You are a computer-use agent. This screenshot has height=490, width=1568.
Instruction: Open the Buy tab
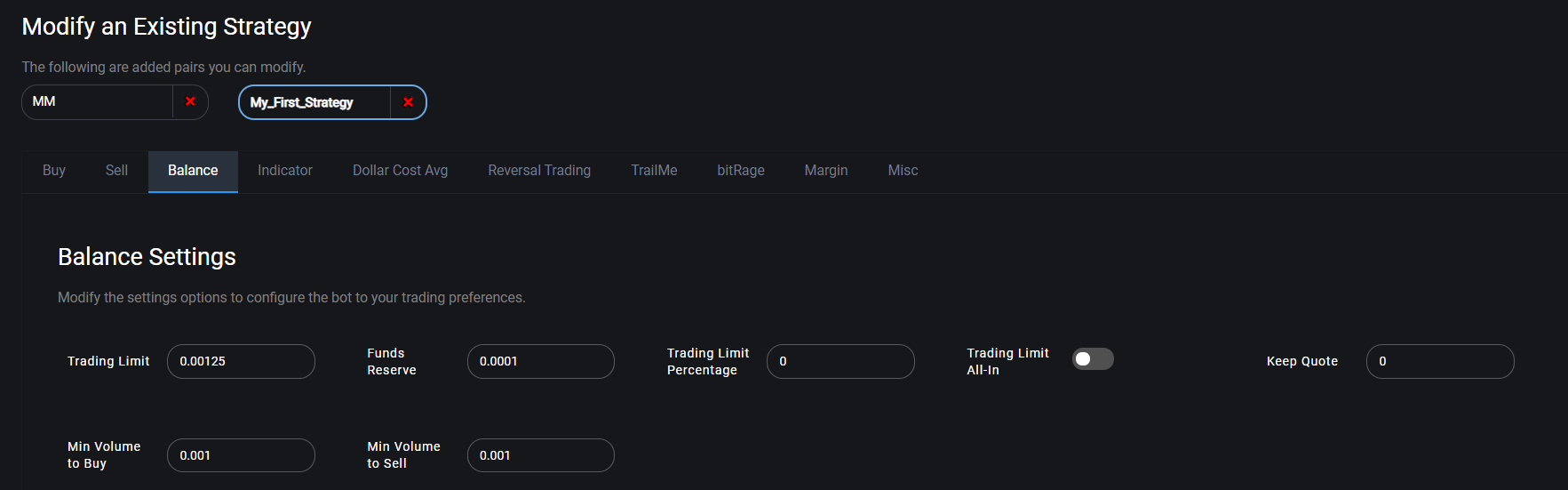[x=54, y=171]
